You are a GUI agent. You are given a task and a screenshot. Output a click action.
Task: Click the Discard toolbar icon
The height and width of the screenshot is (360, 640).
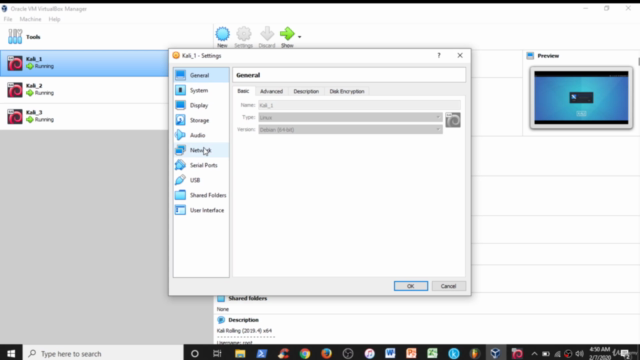[x=267, y=34]
